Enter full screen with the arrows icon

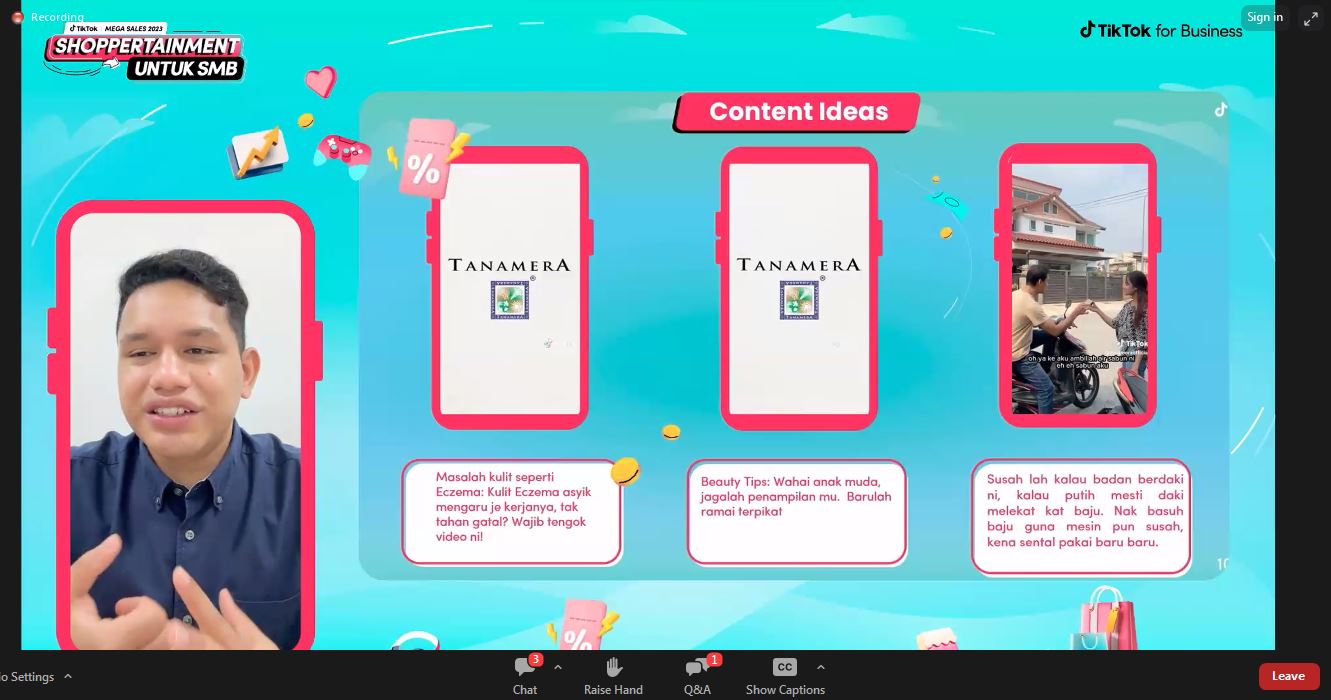tap(1310, 18)
